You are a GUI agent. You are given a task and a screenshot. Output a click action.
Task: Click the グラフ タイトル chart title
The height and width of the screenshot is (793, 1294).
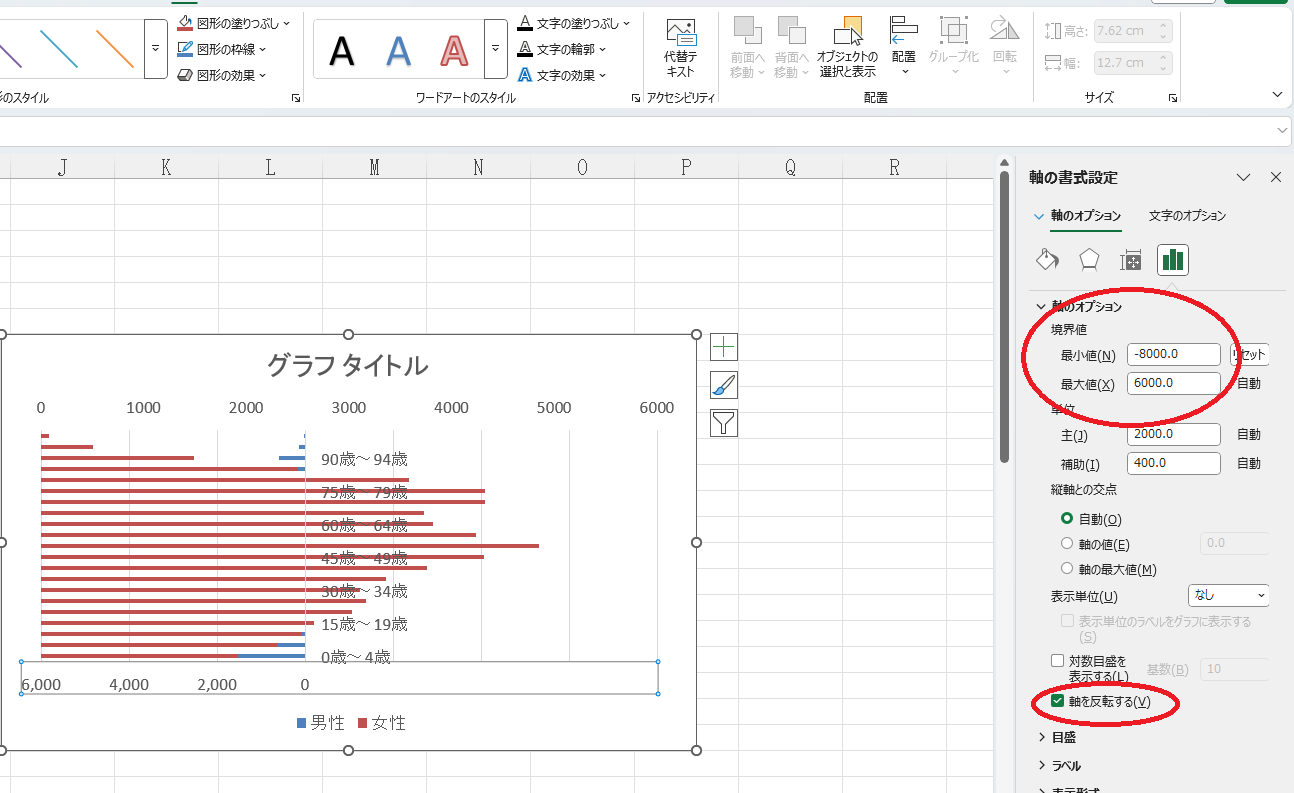348,366
